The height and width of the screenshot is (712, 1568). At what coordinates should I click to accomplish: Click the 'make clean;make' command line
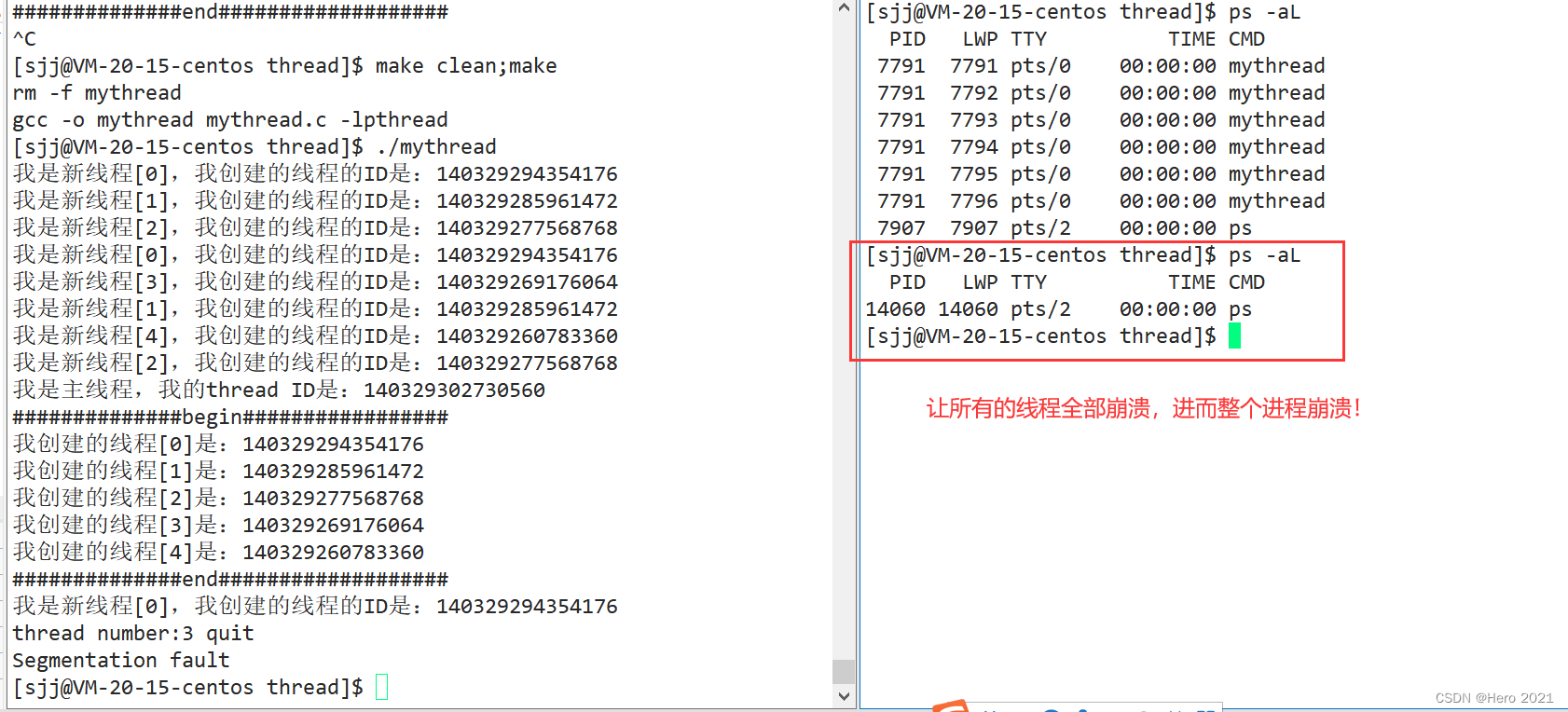tap(285, 66)
